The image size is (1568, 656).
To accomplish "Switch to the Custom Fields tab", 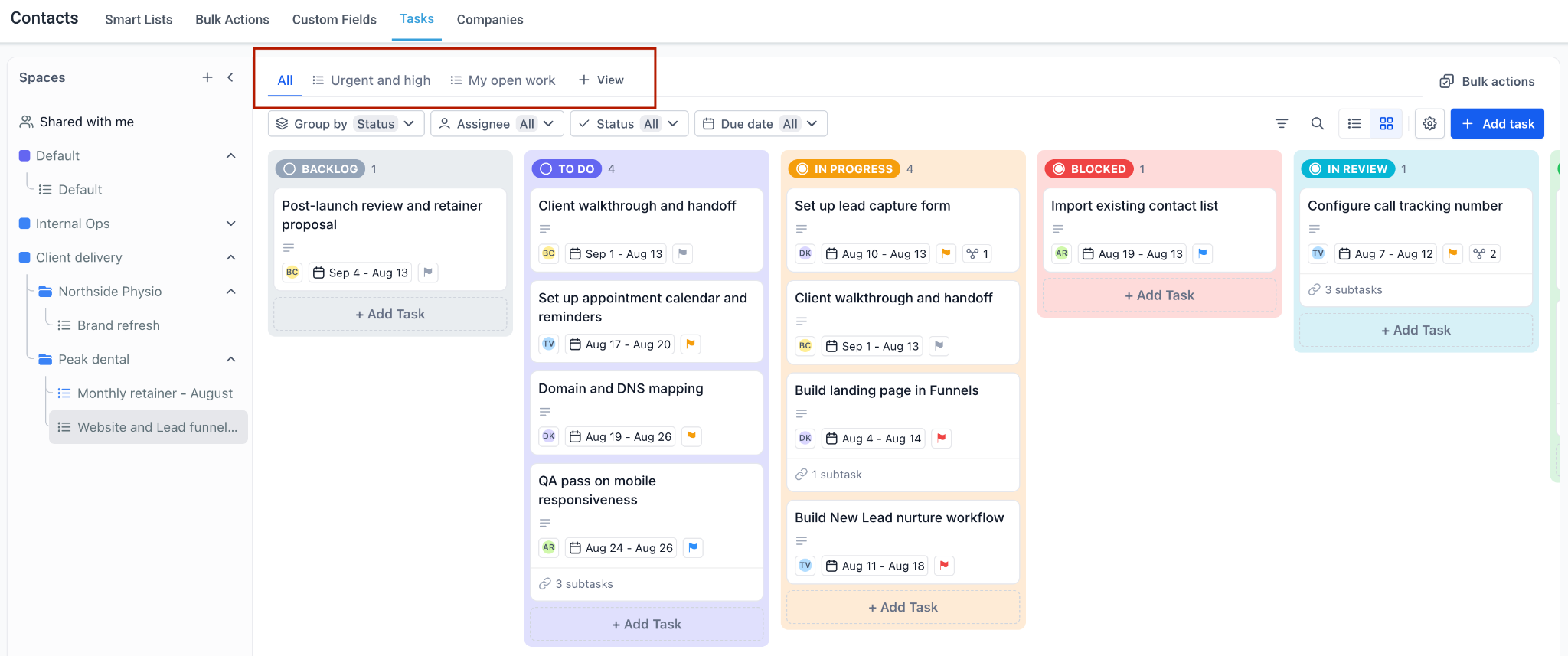I will pyautogui.click(x=335, y=19).
